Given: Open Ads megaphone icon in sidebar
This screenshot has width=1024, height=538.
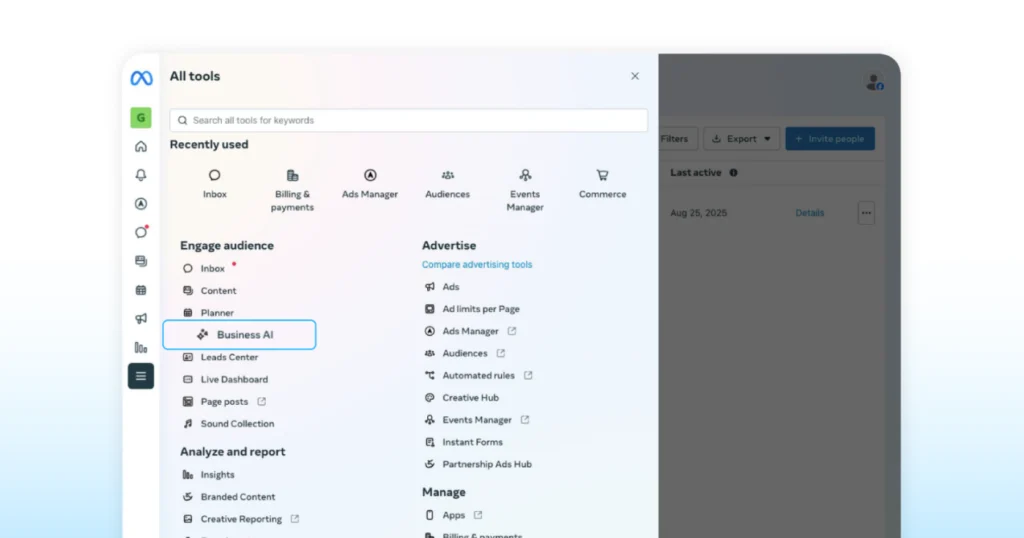Looking at the screenshot, I should point(140,319).
